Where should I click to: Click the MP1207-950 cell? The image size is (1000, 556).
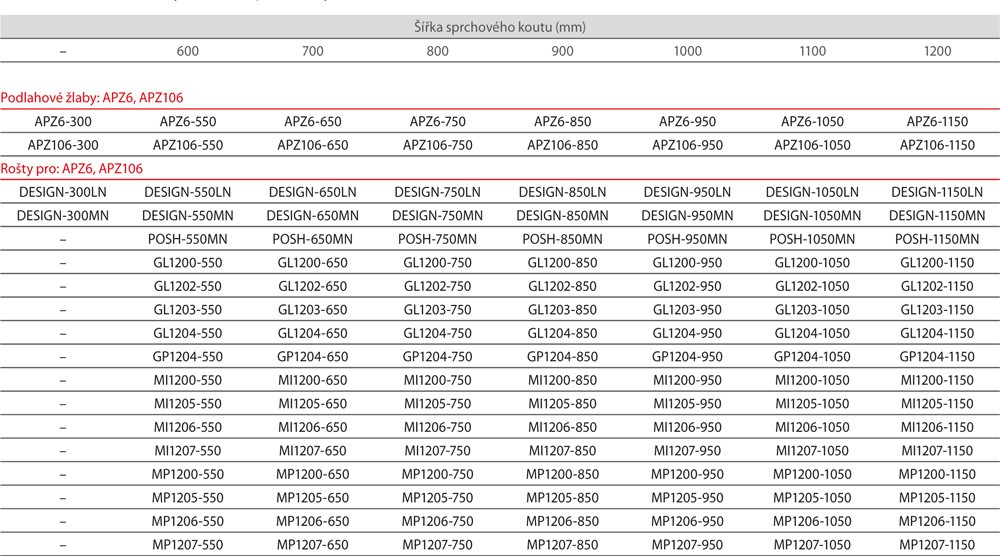tap(687, 545)
